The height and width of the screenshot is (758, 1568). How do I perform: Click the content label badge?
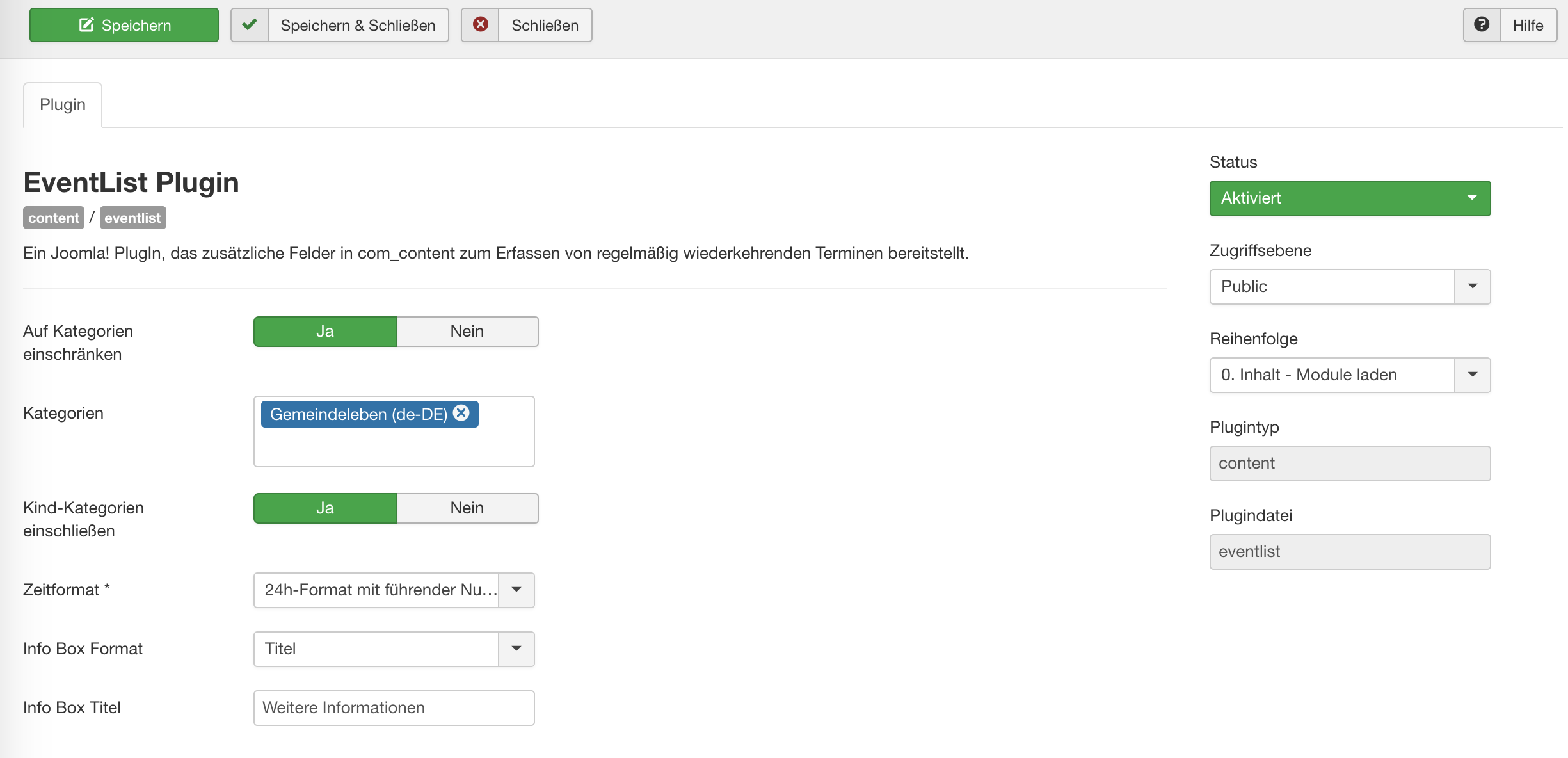coord(54,218)
